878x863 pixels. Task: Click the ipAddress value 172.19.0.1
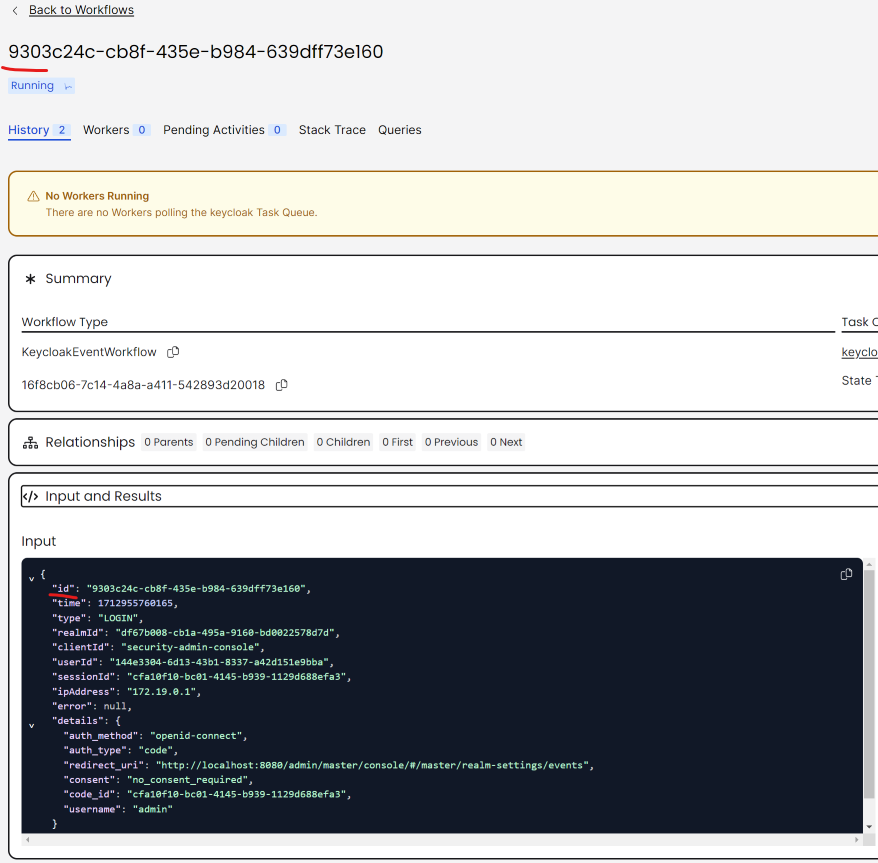161,692
